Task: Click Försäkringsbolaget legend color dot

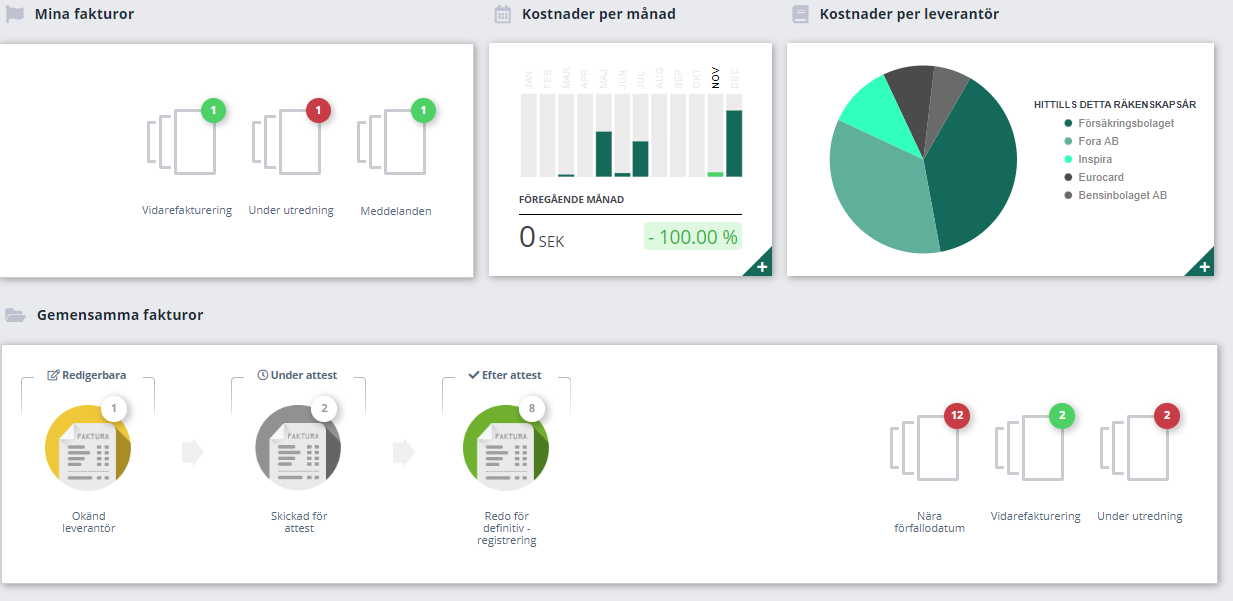Action: 1068,123
